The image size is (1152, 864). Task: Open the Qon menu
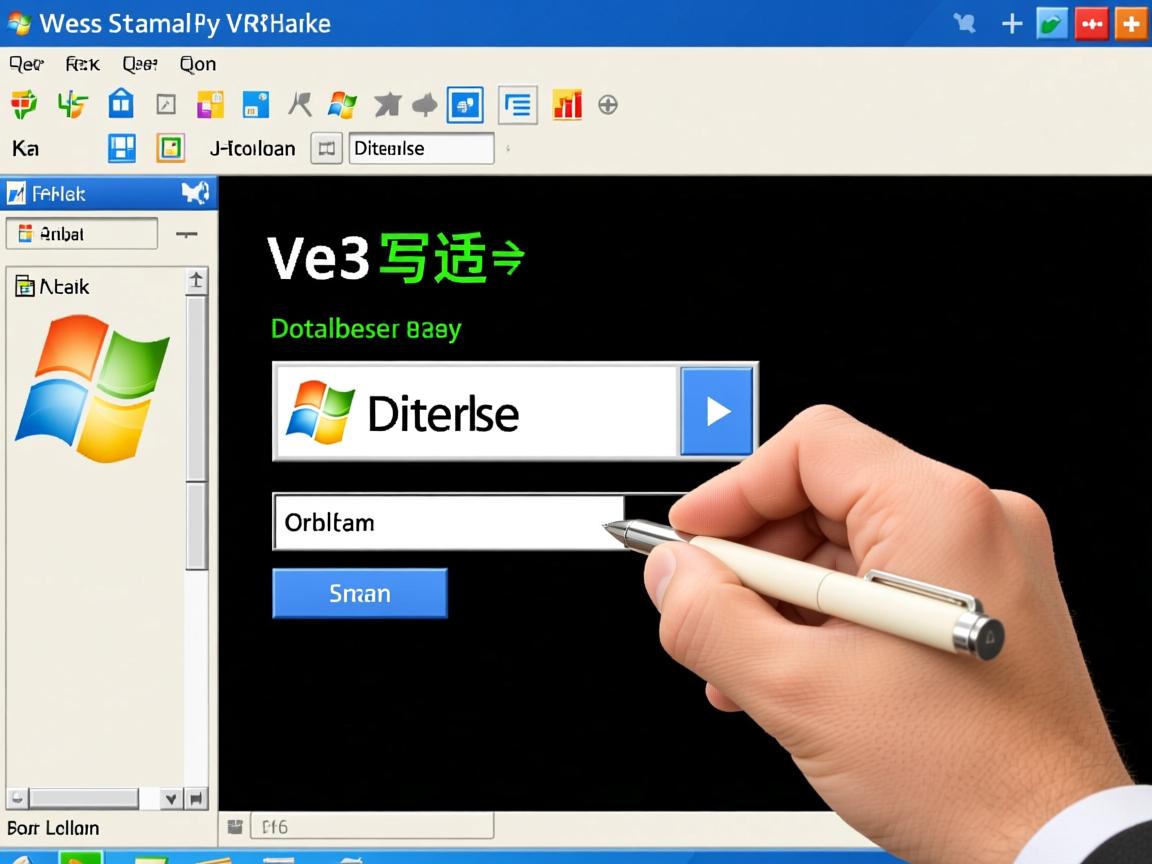(x=198, y=64)
